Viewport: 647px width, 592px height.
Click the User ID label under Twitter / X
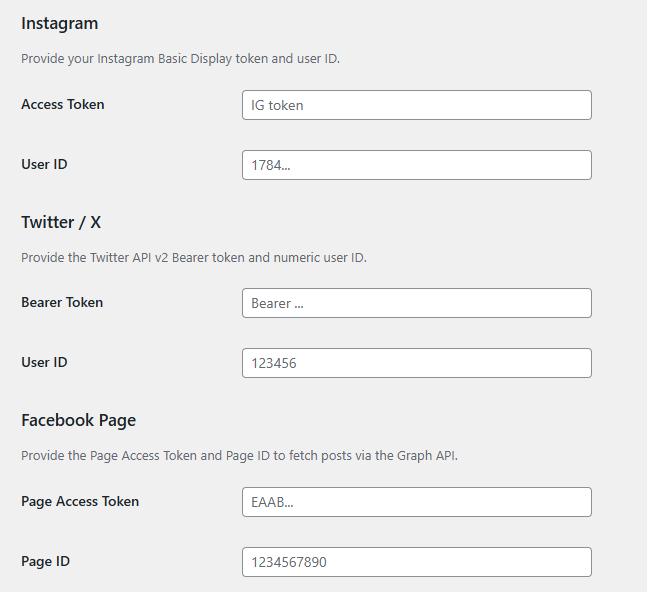coord(44,362)
